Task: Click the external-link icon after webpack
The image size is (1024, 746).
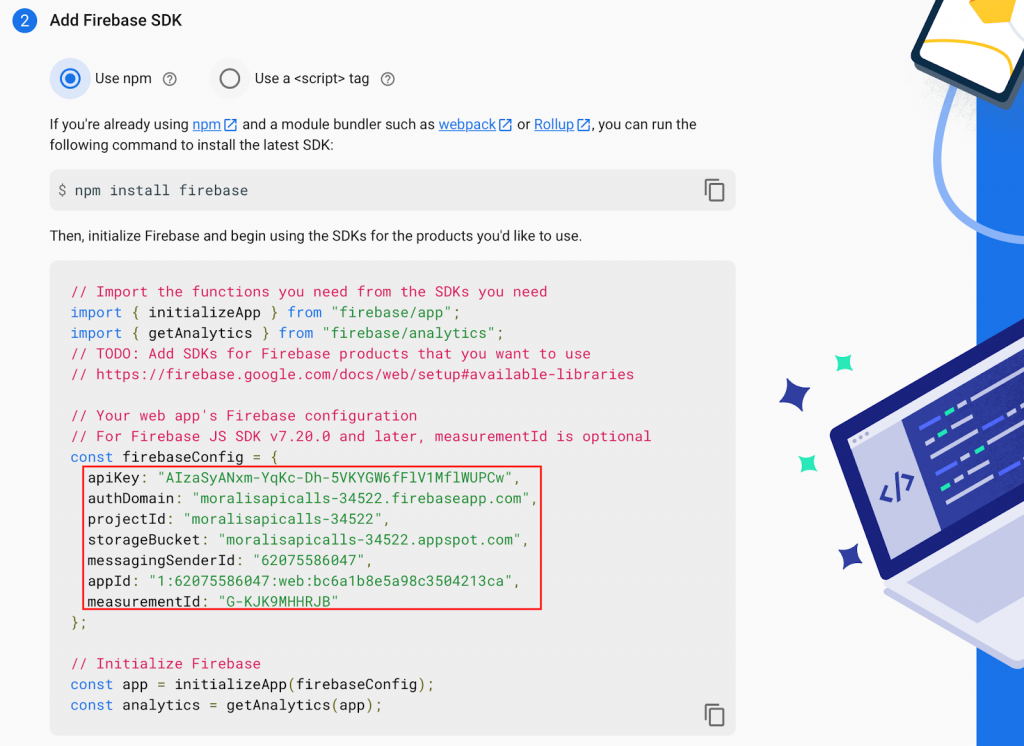Action: click(505, 125)
